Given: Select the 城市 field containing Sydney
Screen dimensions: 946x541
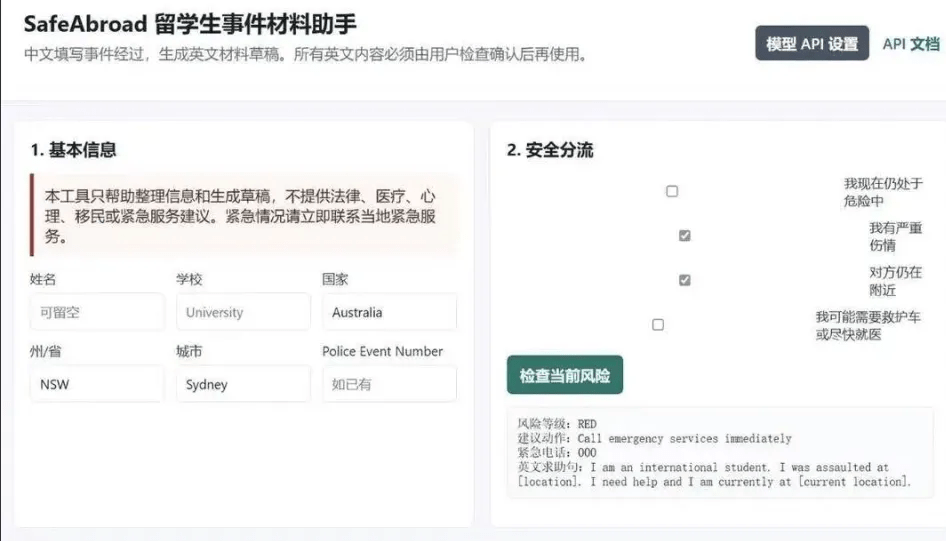Looking at the screenshot, I should click(x=243, y=384).
